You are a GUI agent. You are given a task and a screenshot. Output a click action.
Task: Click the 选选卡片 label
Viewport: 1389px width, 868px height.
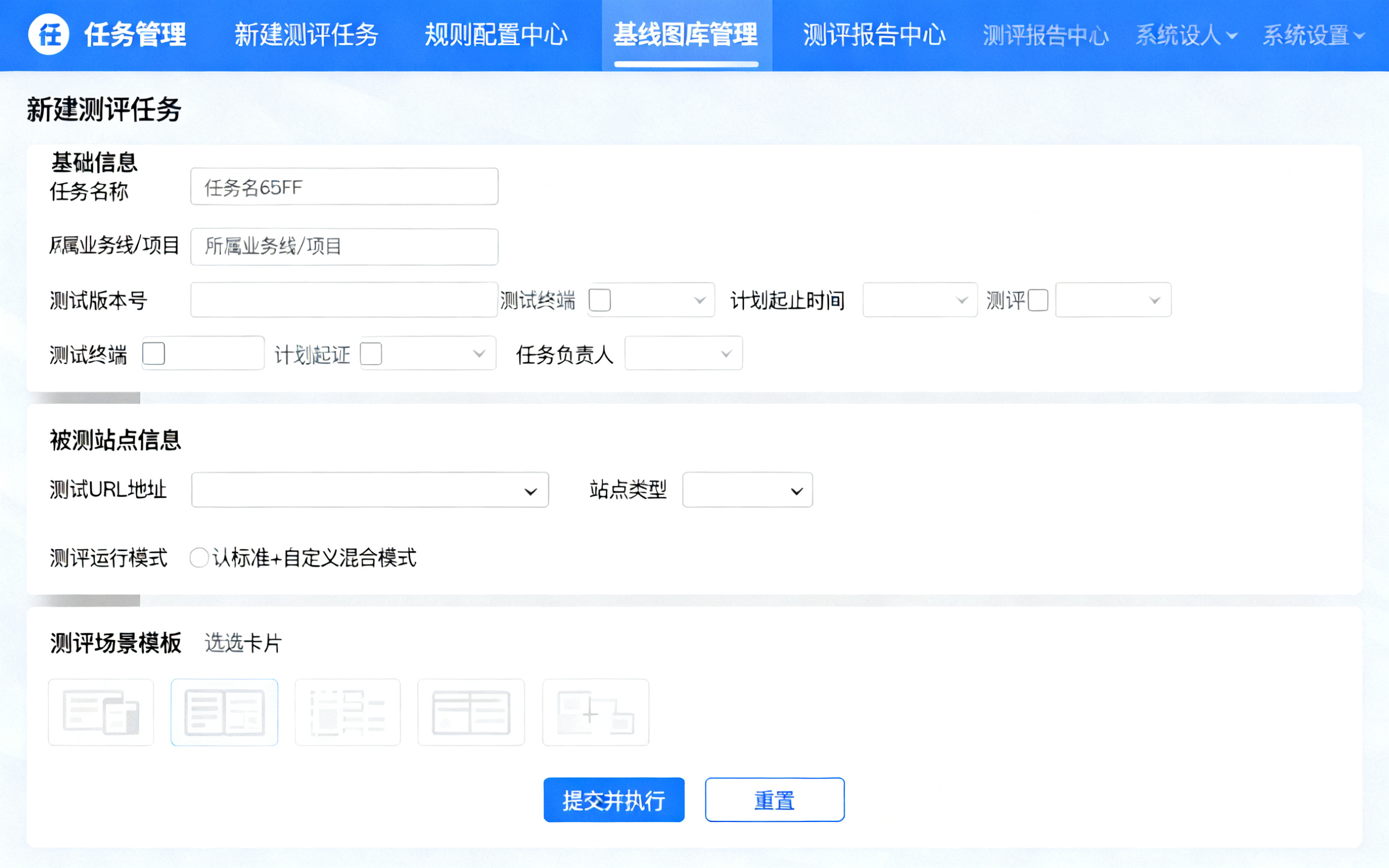click(243, 643)
